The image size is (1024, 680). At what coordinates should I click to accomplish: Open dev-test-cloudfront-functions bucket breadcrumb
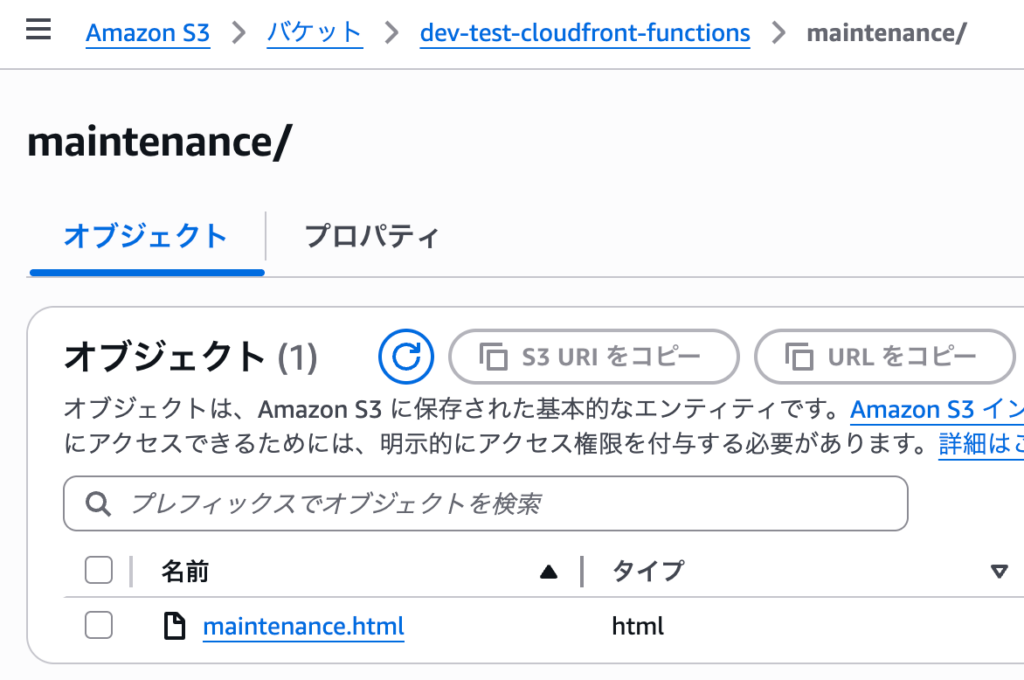585,33
